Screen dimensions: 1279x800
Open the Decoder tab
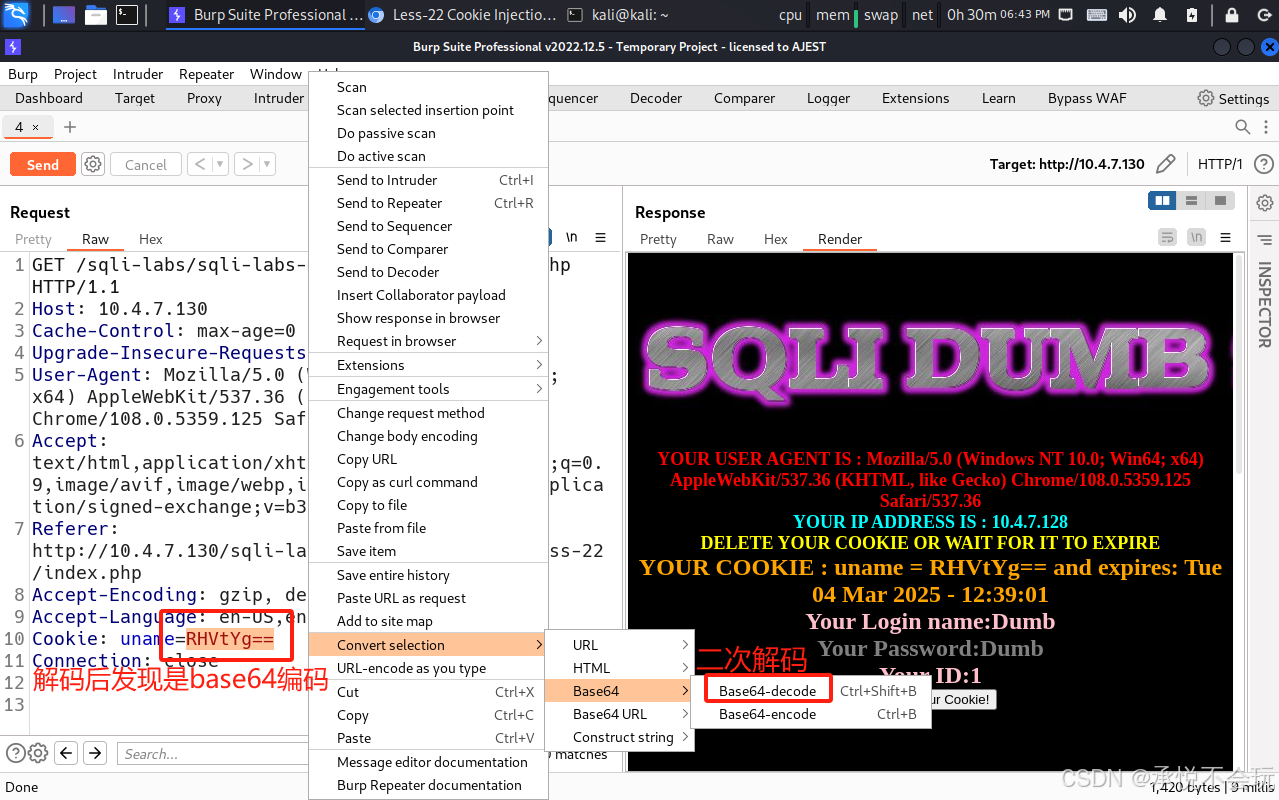tap(656, 98)
